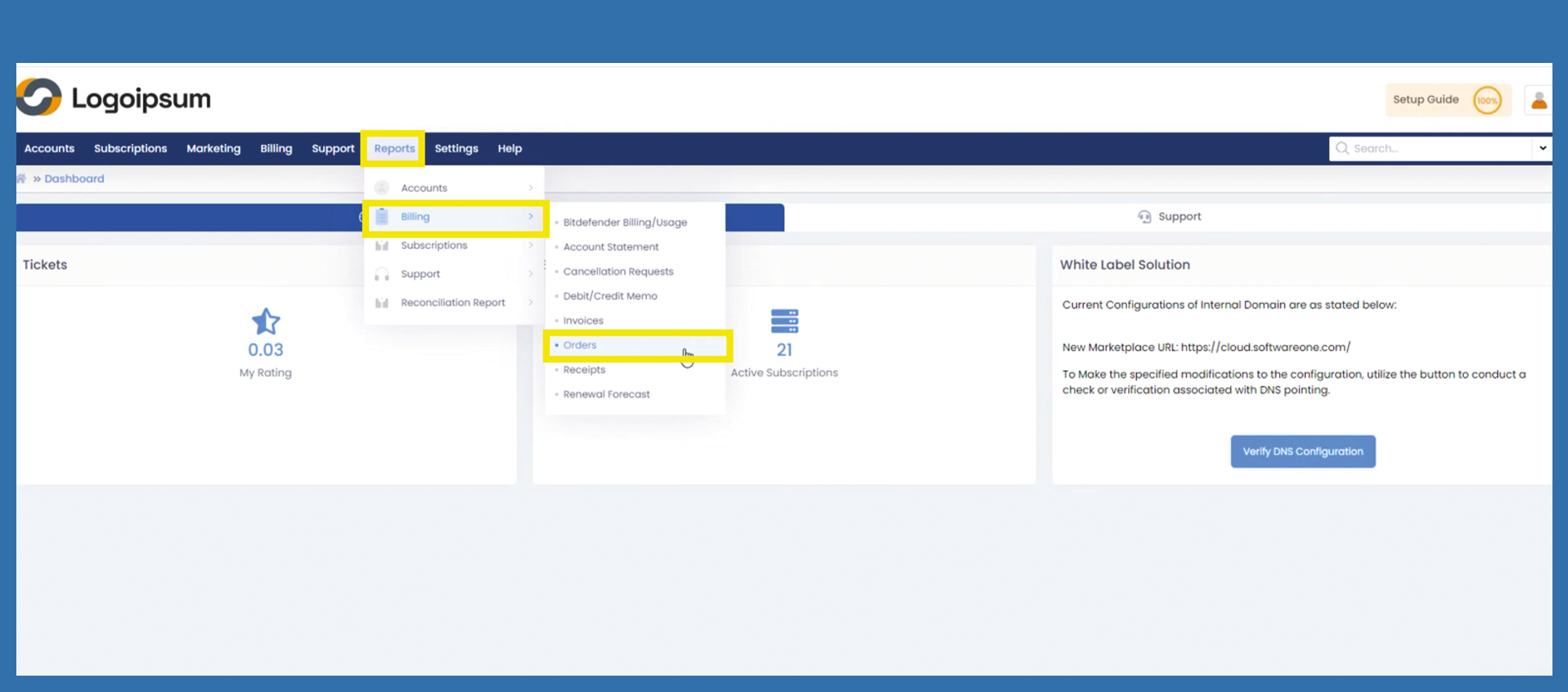Click the search magnifier icon
The image size is (1568, 692).
1341,148
